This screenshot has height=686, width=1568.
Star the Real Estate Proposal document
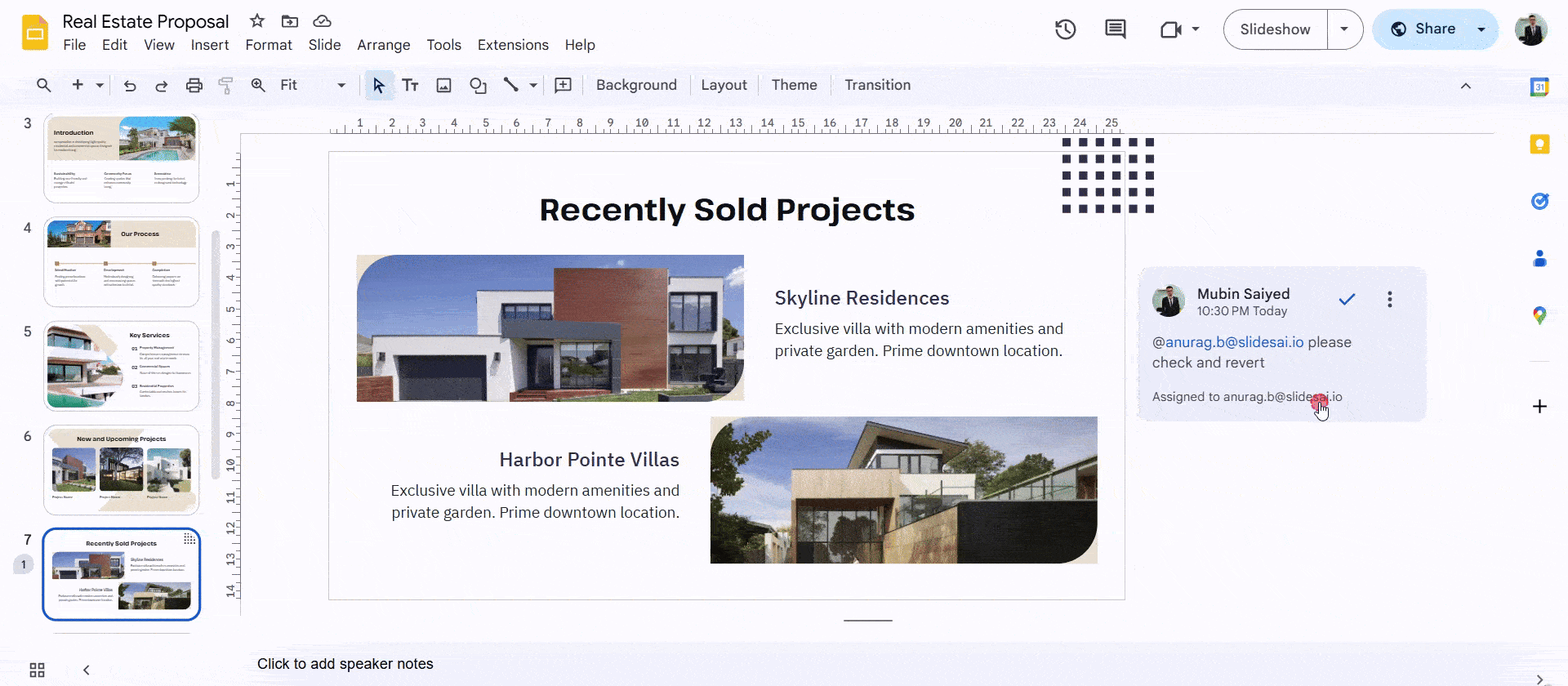pos(257,21)
